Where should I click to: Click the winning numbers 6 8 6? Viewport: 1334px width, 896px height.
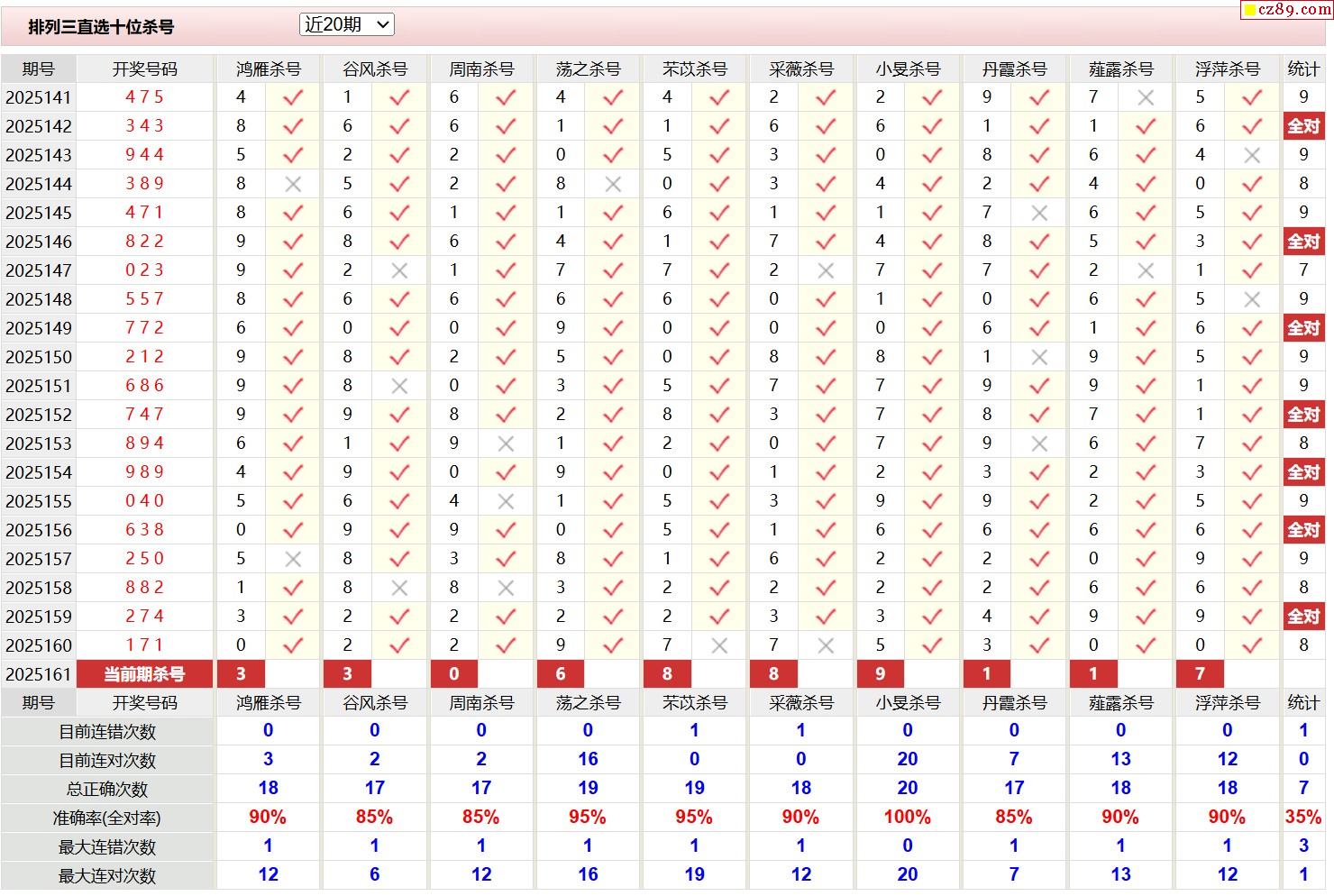click(145, 386)
